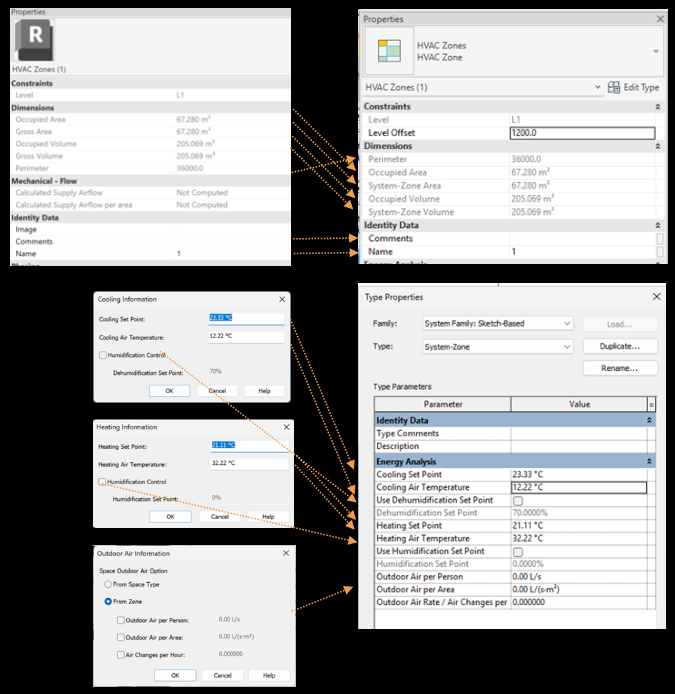
Task: Close the Type Properties dialog
Action: (657, 297)
